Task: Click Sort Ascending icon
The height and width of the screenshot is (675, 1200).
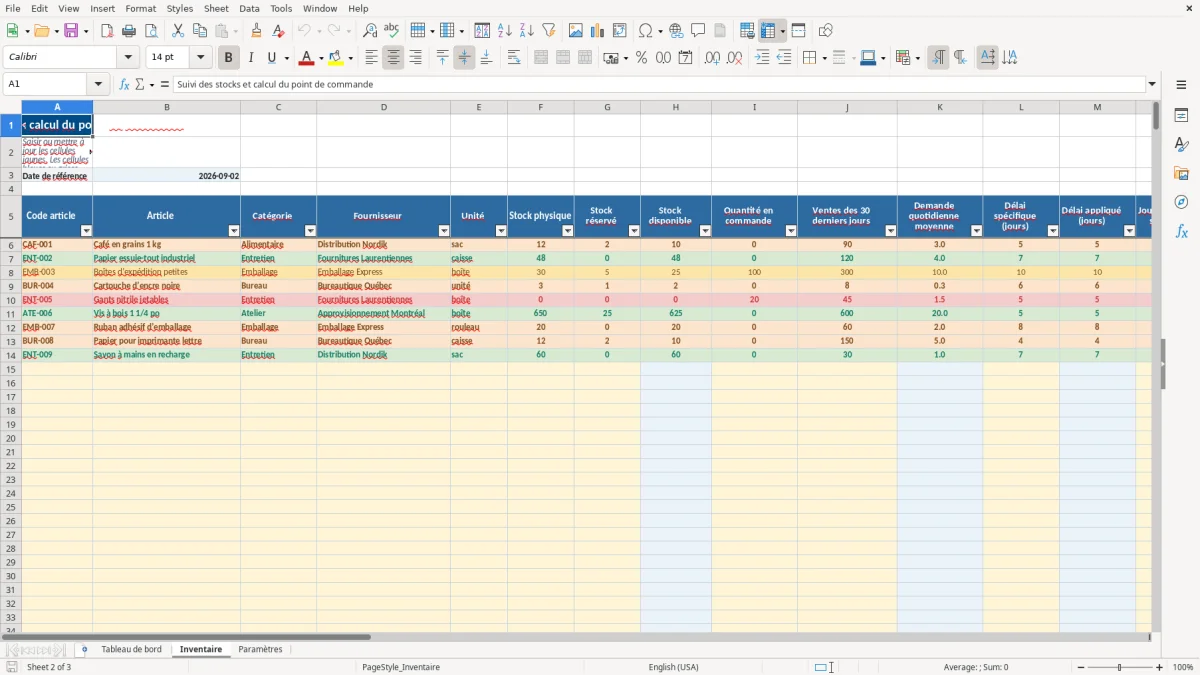Action: click(505, 31)
